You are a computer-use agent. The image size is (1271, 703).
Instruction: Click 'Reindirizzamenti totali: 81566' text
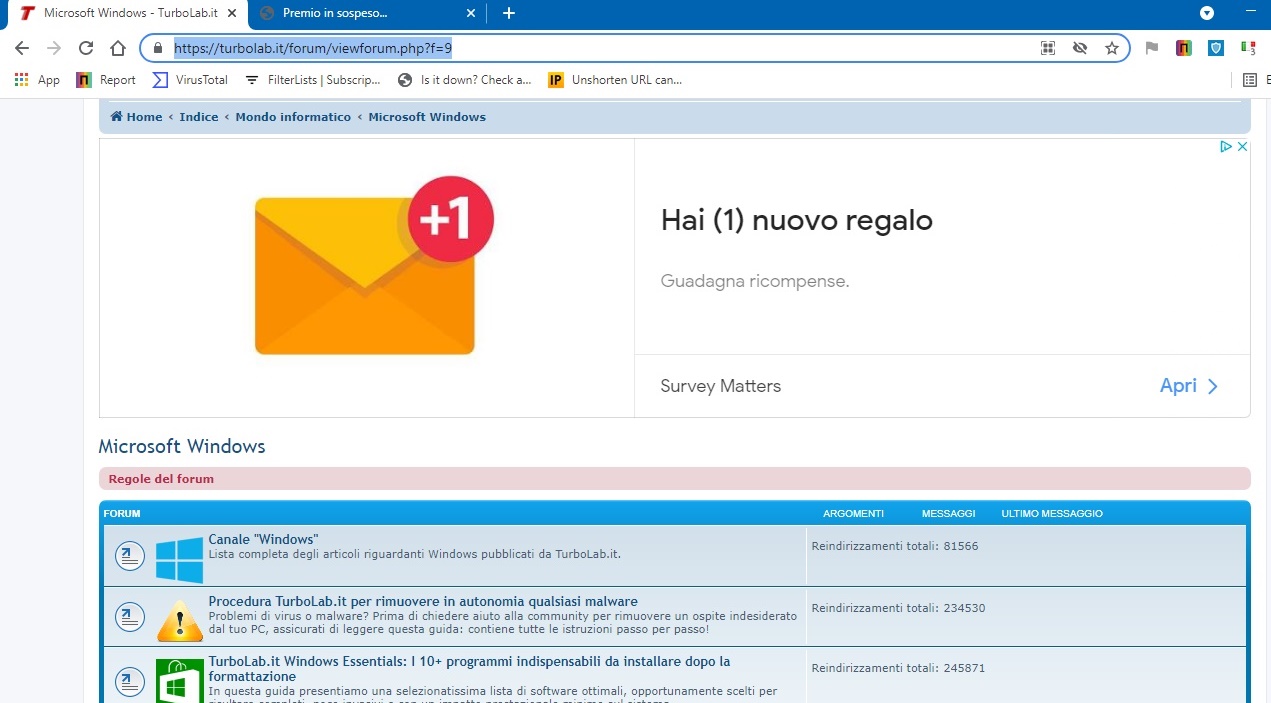click(895, 546)
